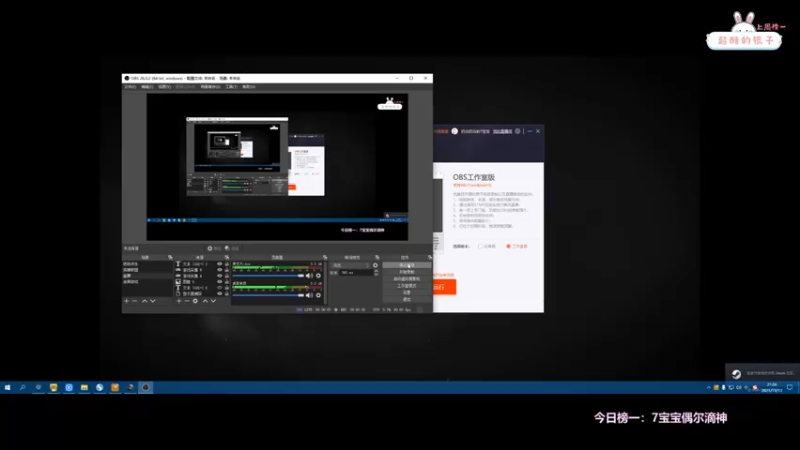
Task: Open source properties gear in sources toolbar
Action: click(x=195, y=301)
